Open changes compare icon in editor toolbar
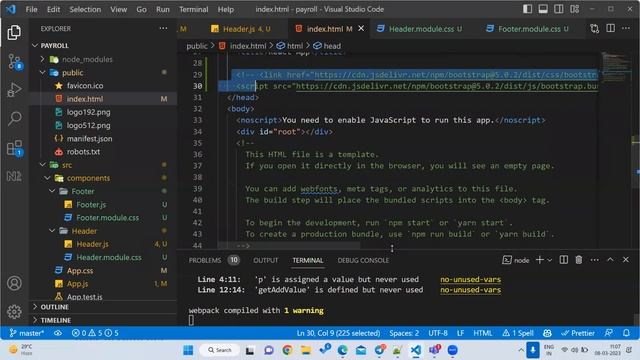Screen dimensions: 640x360 (x=595, y=29)
